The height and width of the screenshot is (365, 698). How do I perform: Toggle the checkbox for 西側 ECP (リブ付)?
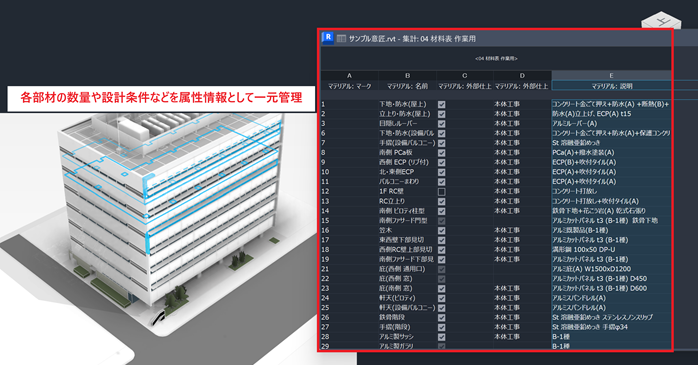click(441, 162)
